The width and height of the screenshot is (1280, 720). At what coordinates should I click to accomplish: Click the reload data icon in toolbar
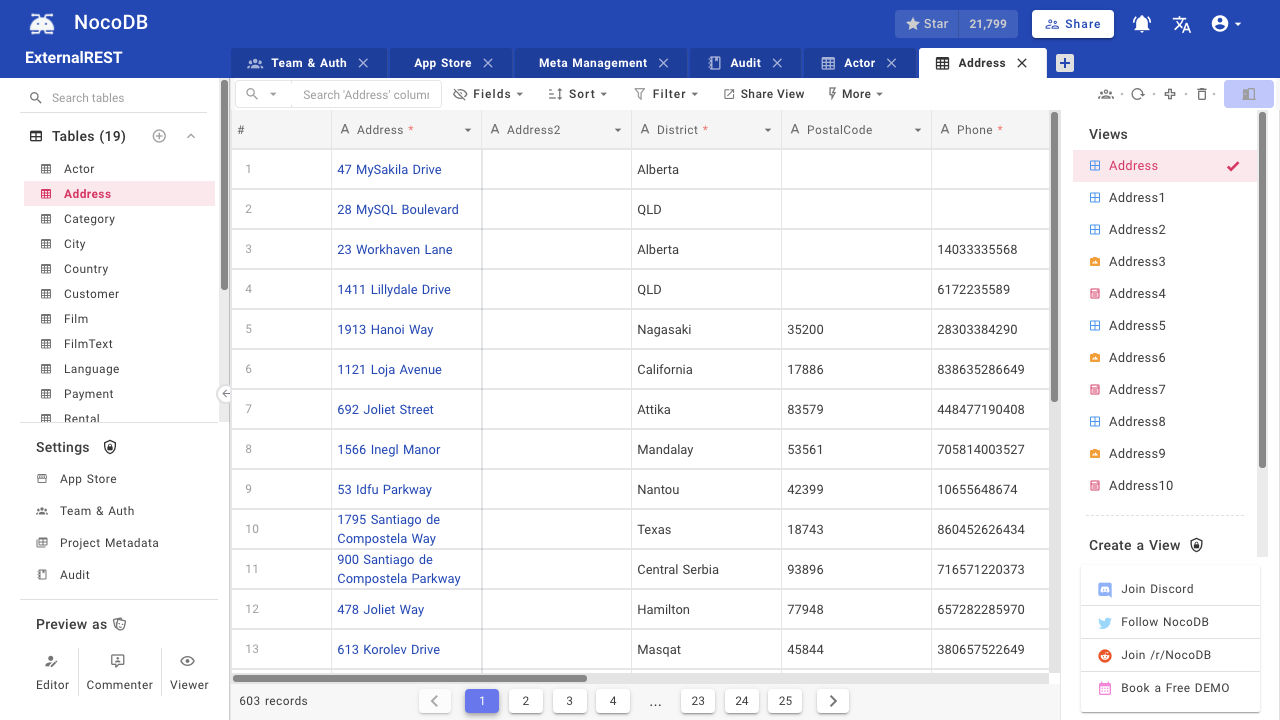coord(1138,94)
